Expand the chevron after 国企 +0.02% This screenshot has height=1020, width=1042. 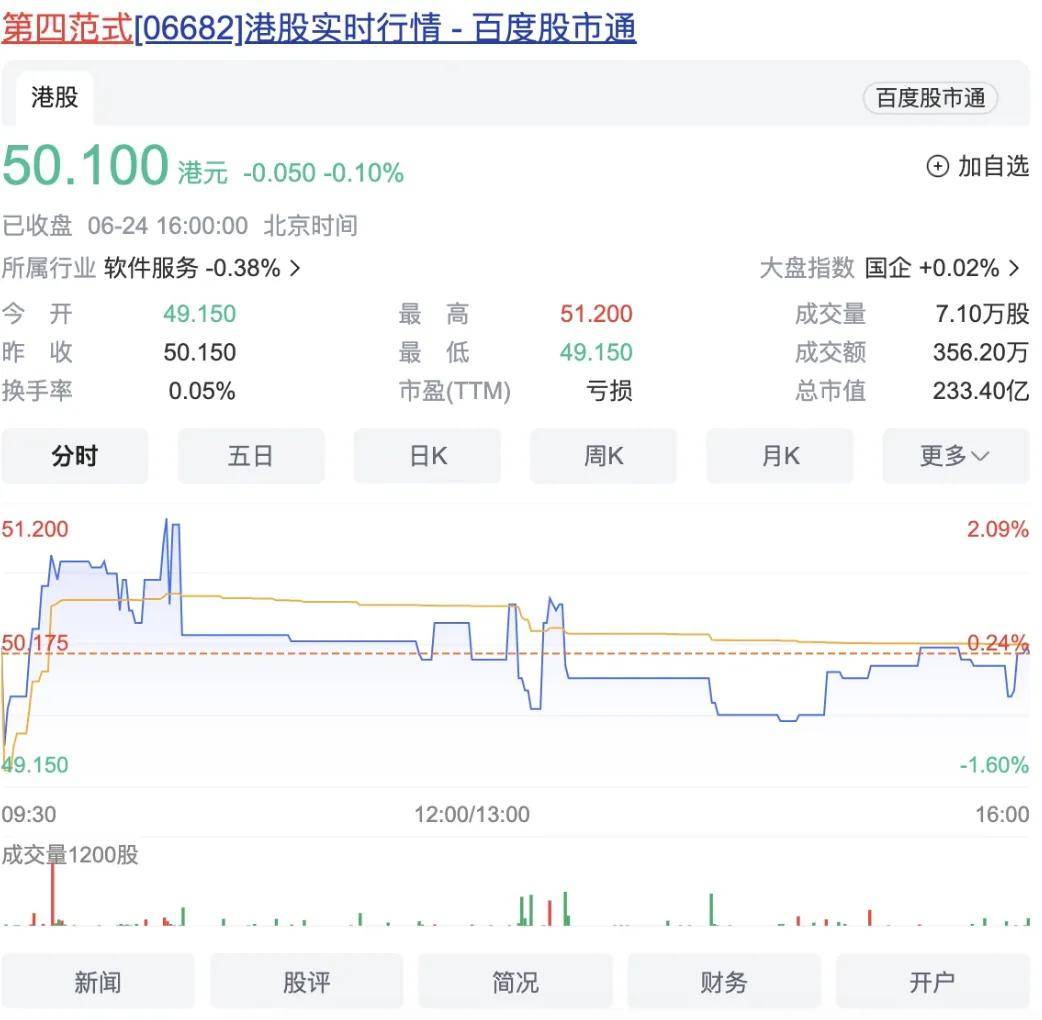pos(1014,268)
